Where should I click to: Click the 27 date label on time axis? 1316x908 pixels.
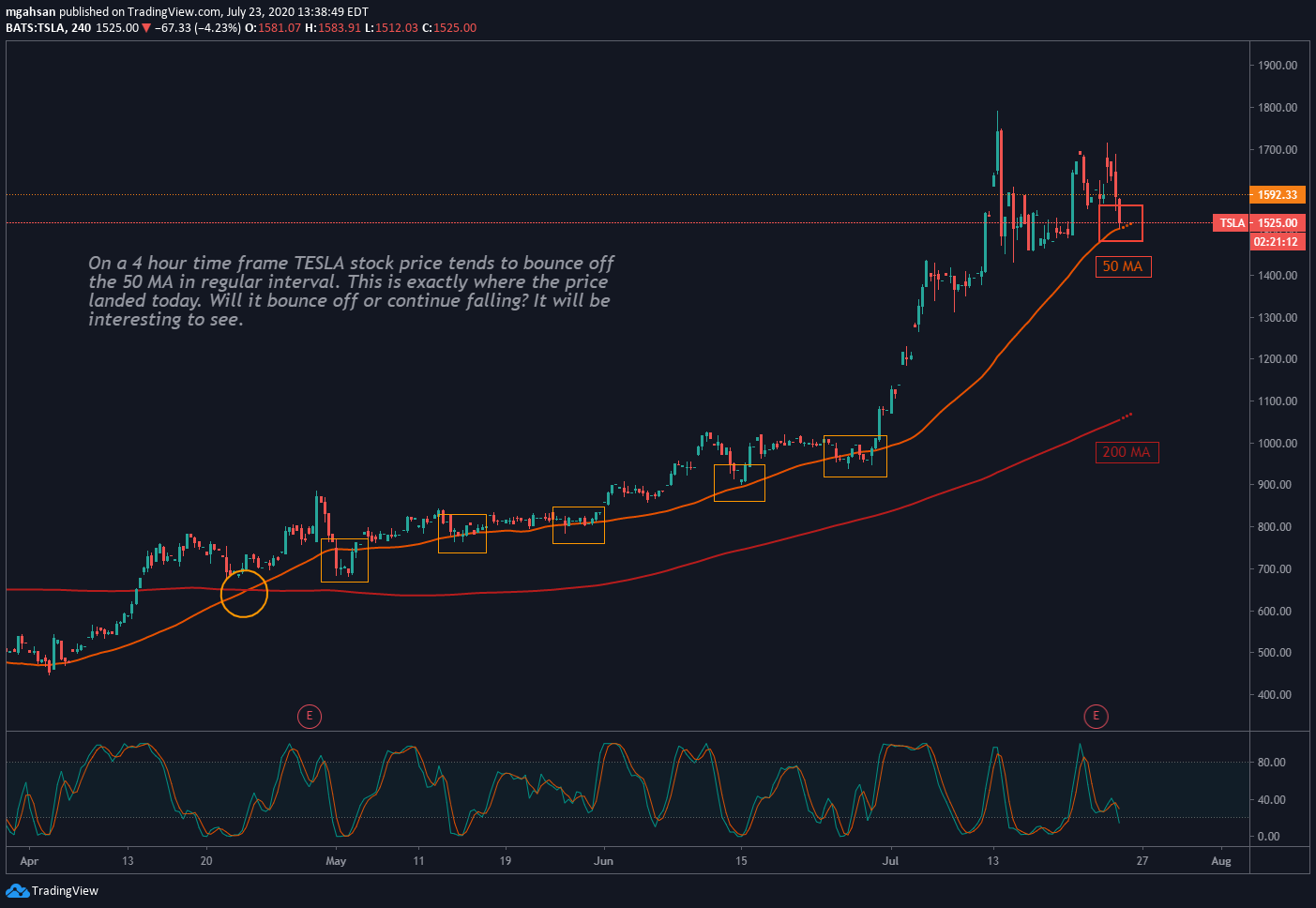coord(1142,861)
